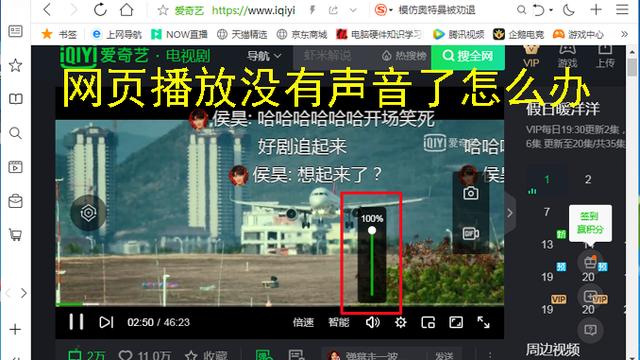The height and width of the screenshot is (360, 640).
Task: Open floating feedback question icon
Action: coord(590,329)
